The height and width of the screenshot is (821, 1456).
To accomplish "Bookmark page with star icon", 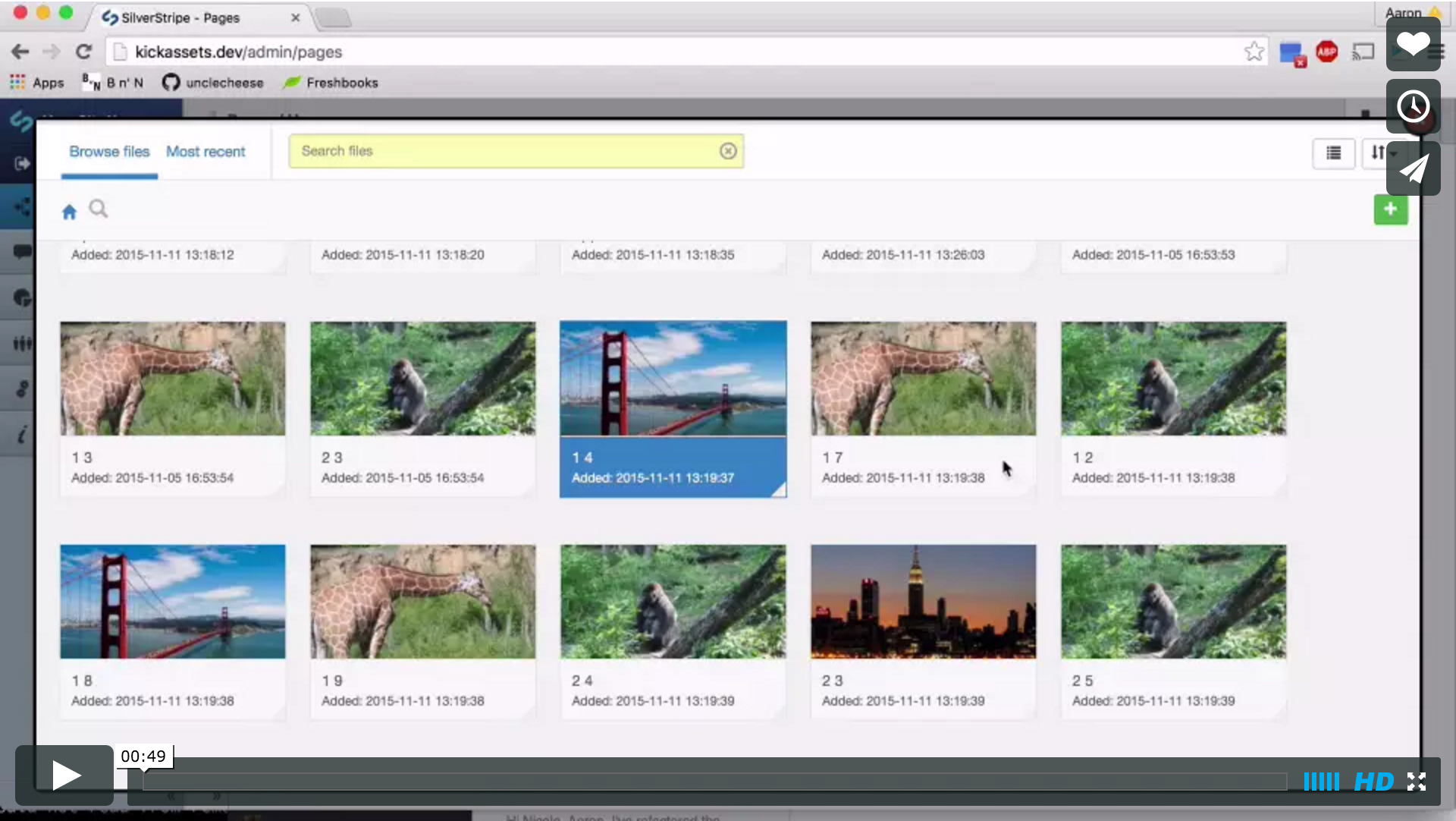I will (1254, 52).
